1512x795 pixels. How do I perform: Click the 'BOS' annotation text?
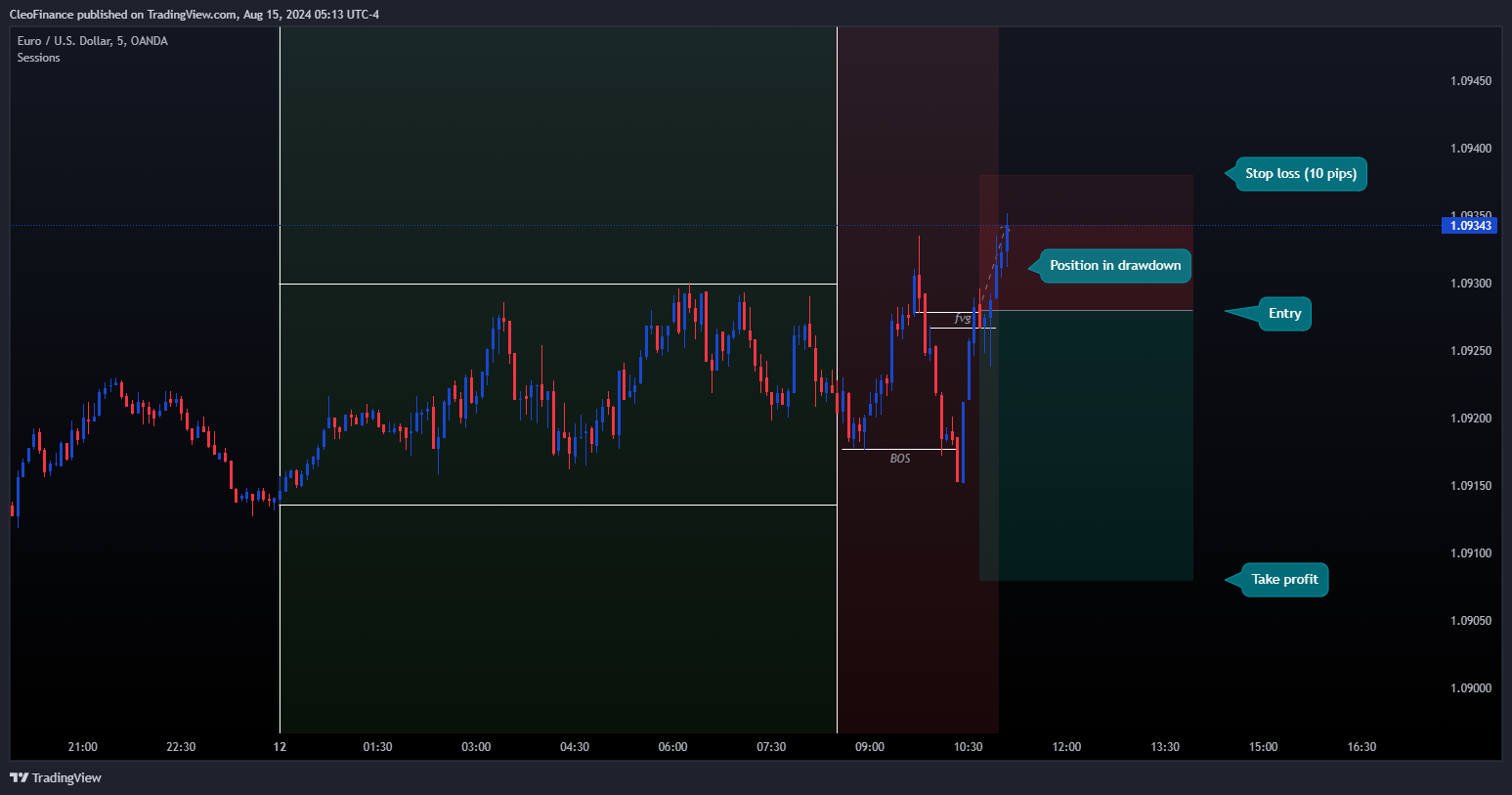(900, 459)
